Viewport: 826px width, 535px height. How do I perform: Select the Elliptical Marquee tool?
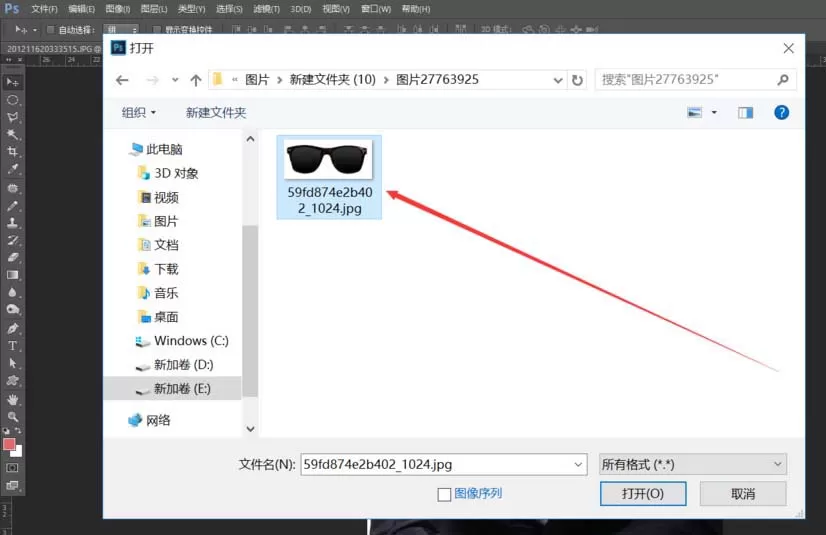[x=12, y=100]
